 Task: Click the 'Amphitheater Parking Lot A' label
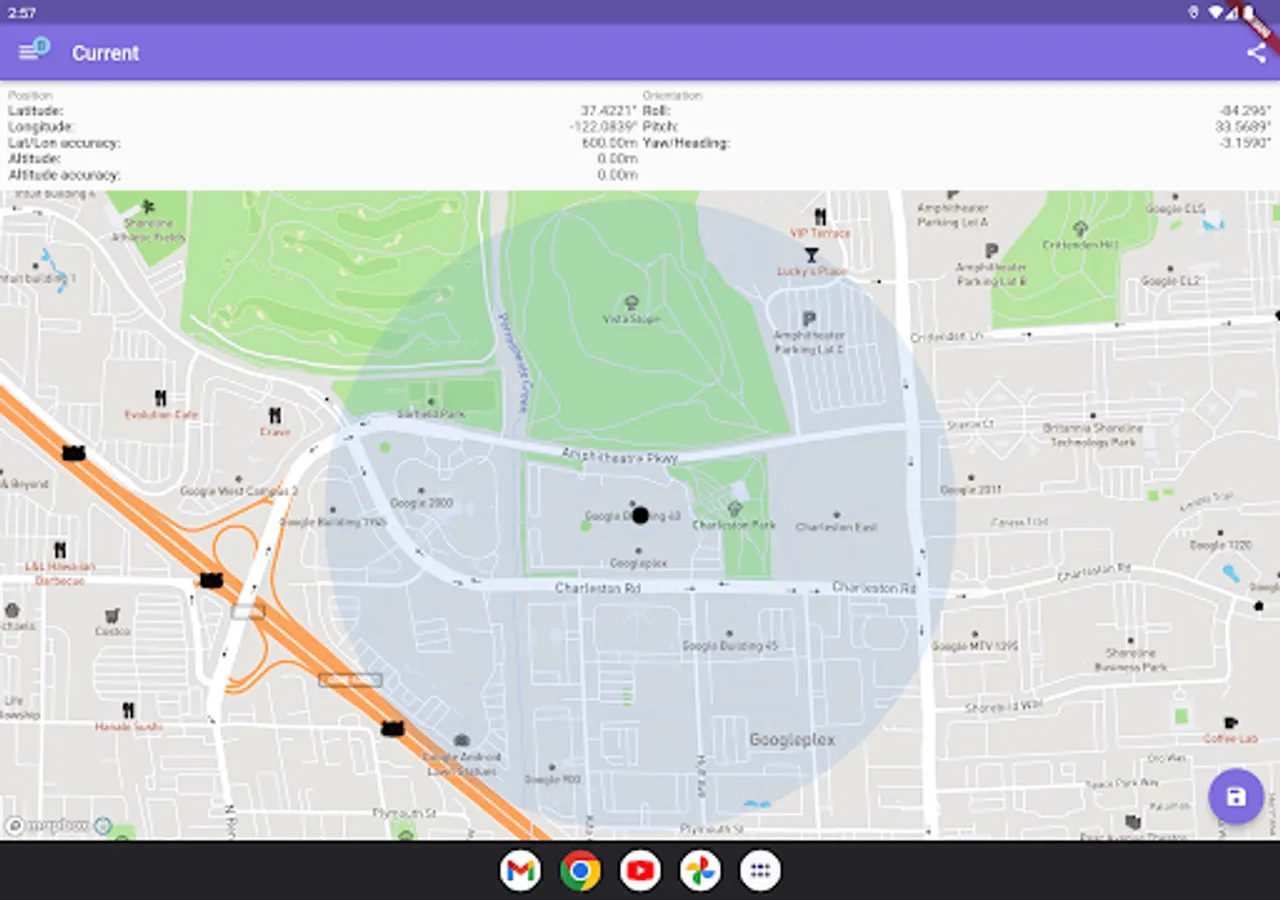click(952, 215)
